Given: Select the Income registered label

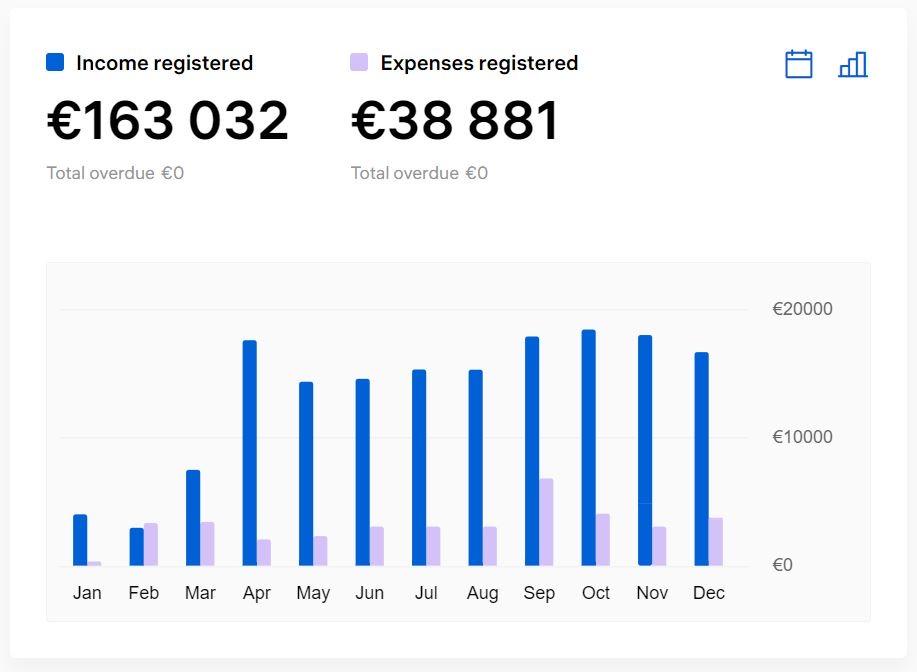Looking at the screenshot, I should (164, 63).
